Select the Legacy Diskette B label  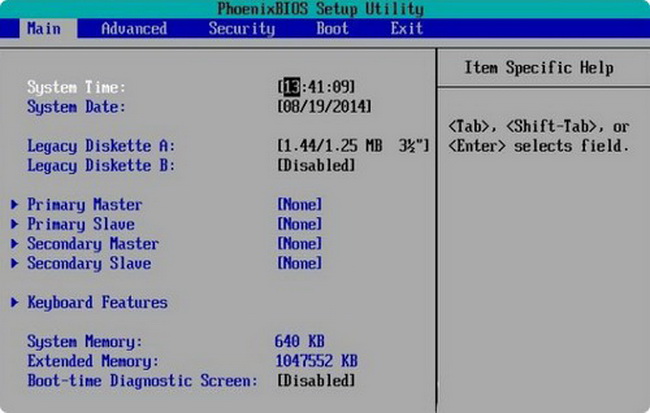pos(101,165)
